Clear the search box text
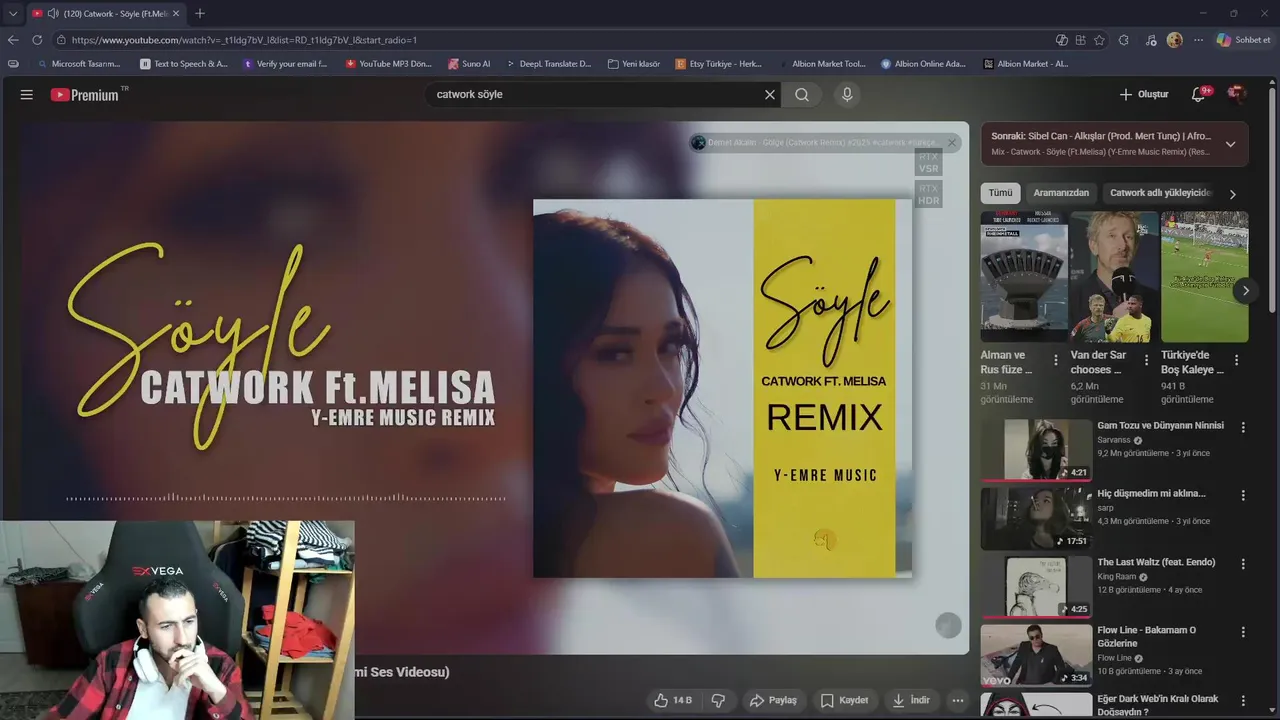This screenshot has height=720, width=1280. [770, 94]
